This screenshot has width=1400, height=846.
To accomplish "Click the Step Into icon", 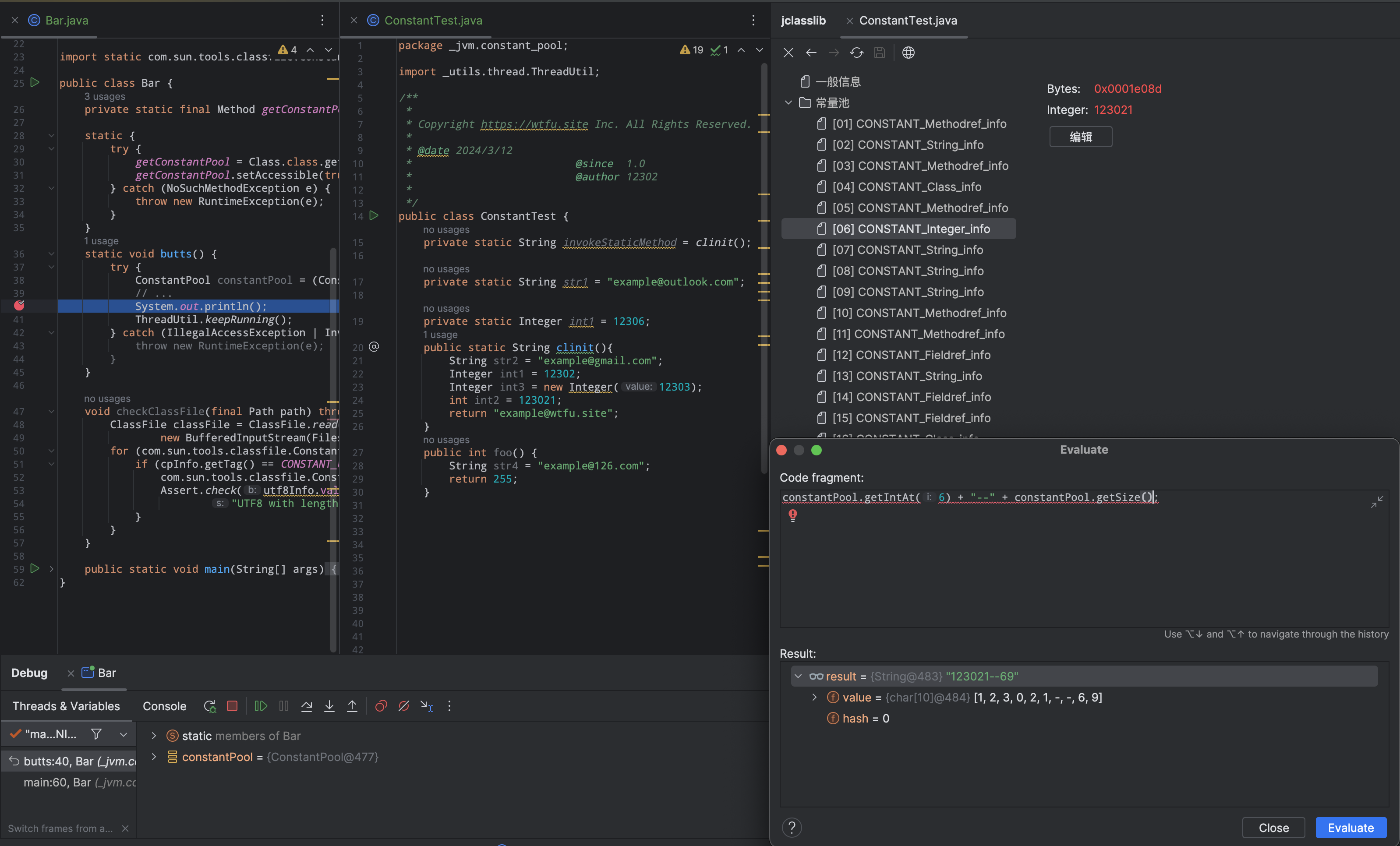I will click(x=329, y=706).
